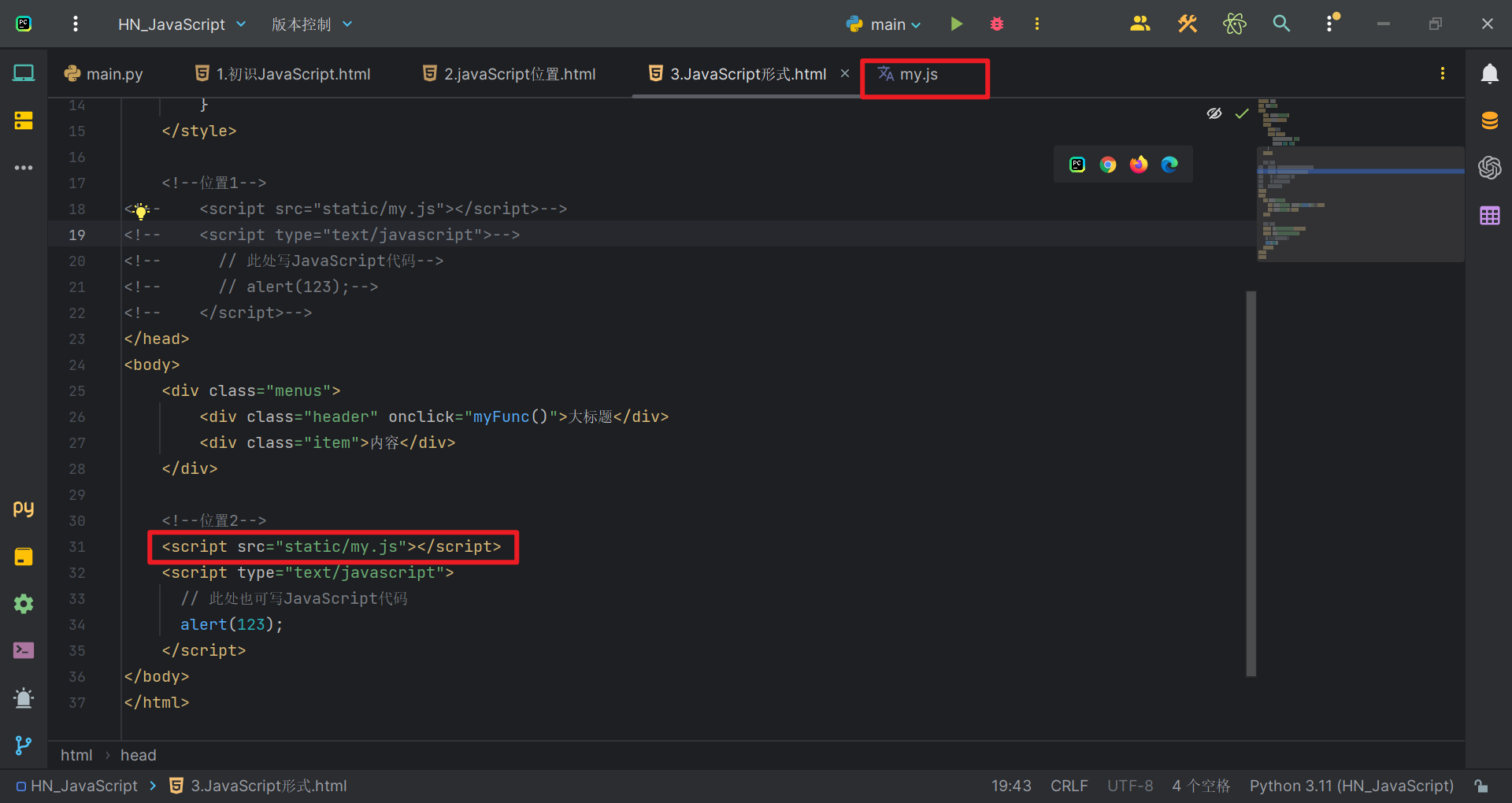Open the Python Packages tool window
Viewport: 1512px width, 803px height.
[24, 557]
